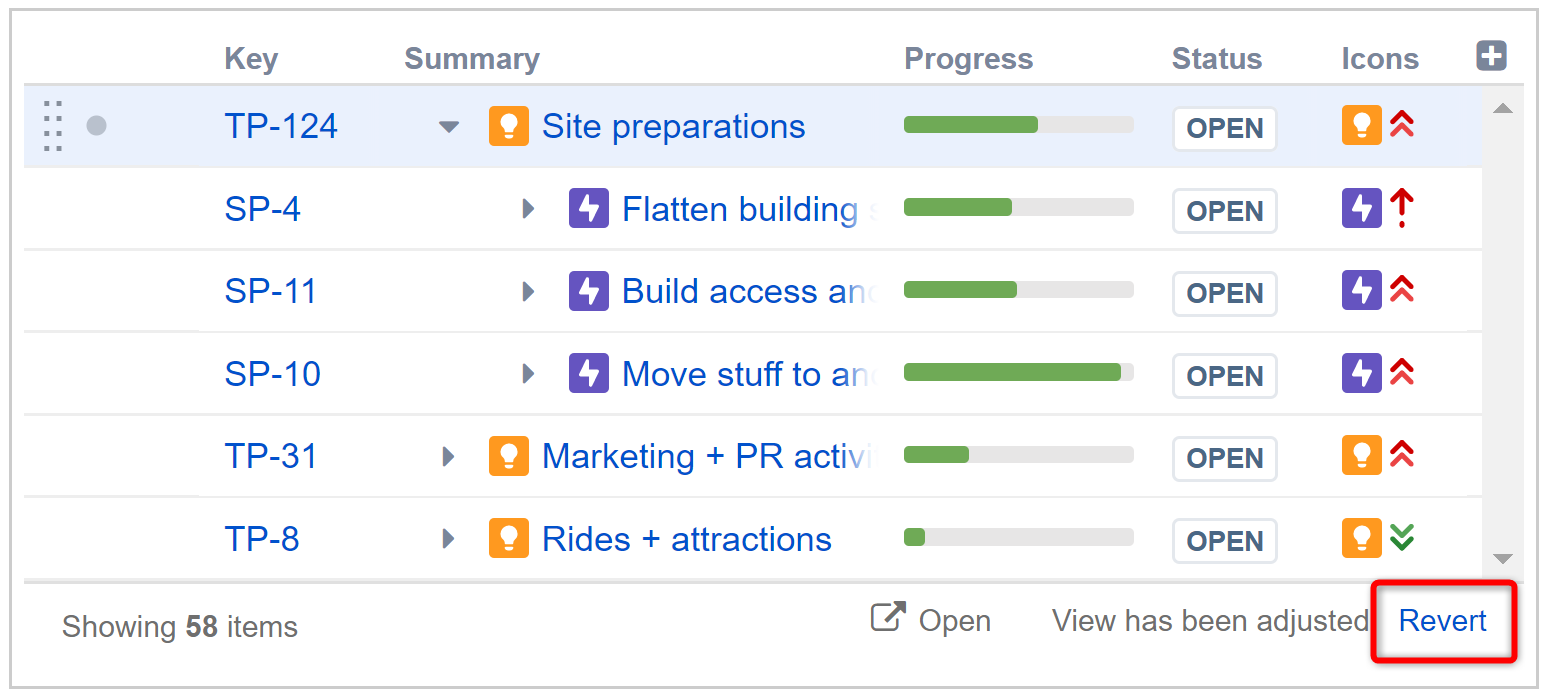The height and width of the screenshot is (698, 1548).
Task: Click the orange lightbulb icon beside Site preparations
Action: pos(508,127)
